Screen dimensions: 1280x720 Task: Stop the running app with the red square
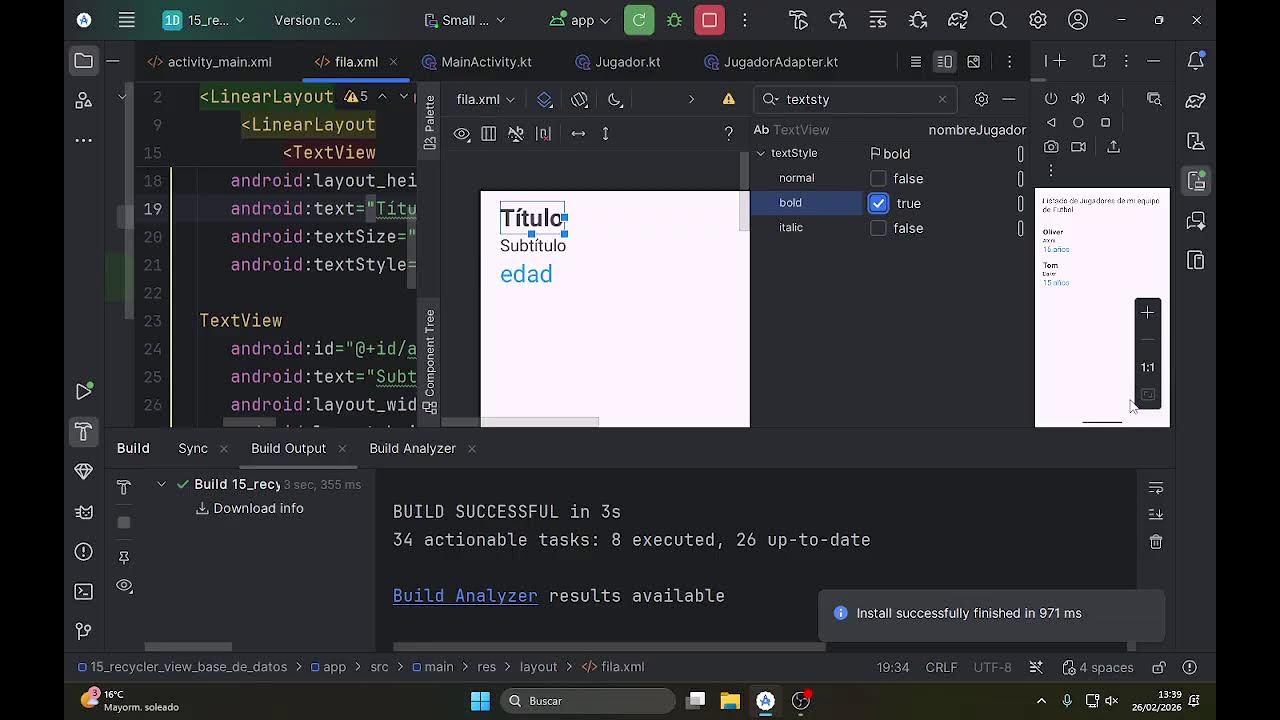(x=709, y=20)
